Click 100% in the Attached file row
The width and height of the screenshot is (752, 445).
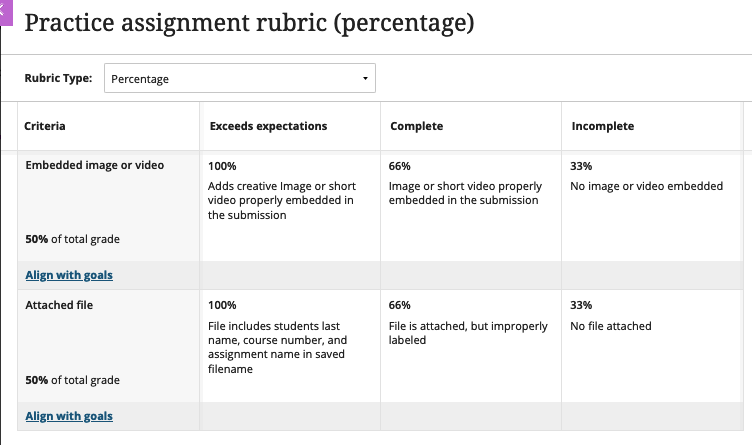point(223,305)
